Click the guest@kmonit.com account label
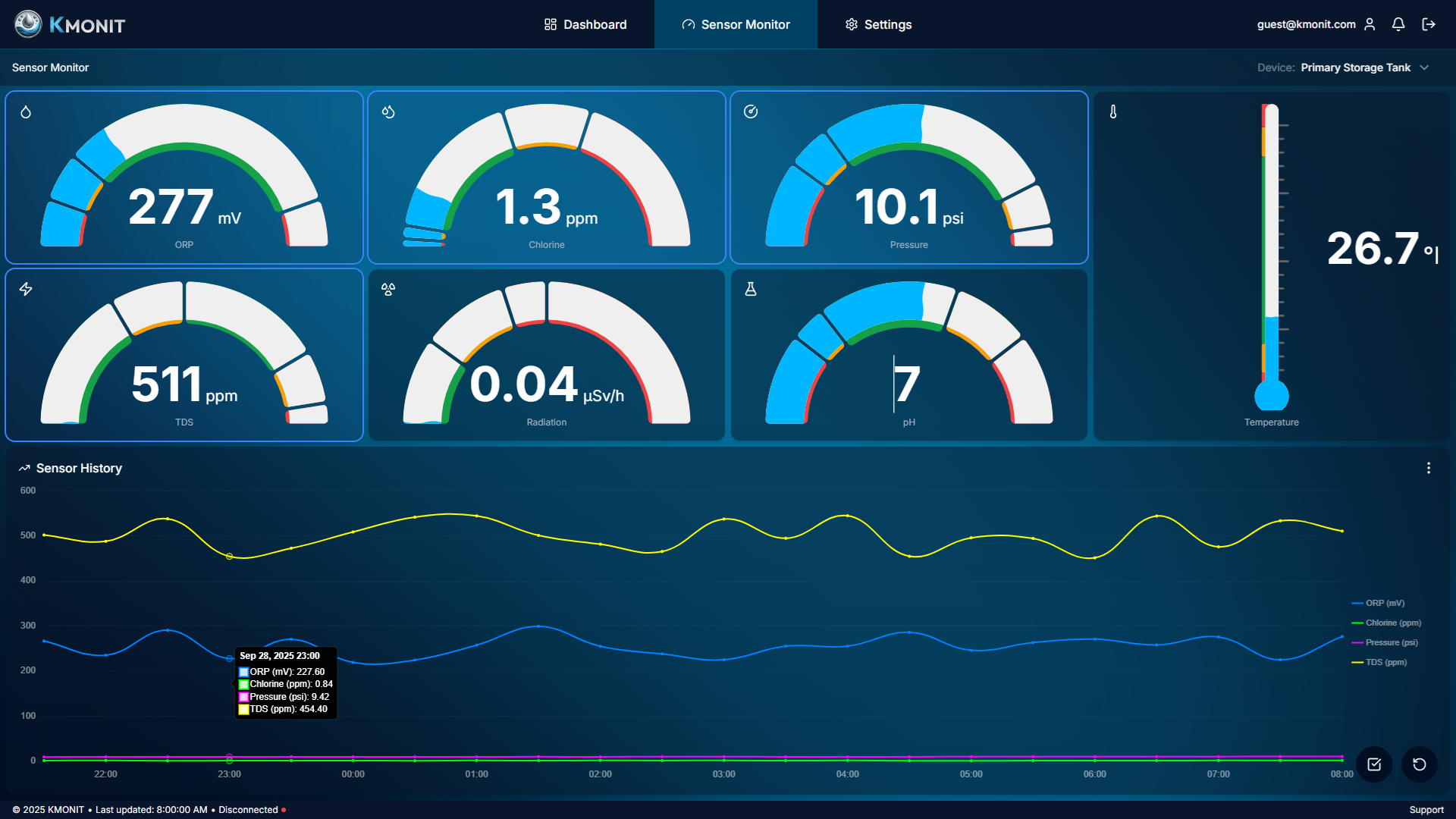Viewport: 1456px width, 819px height. pos(1306,24)
